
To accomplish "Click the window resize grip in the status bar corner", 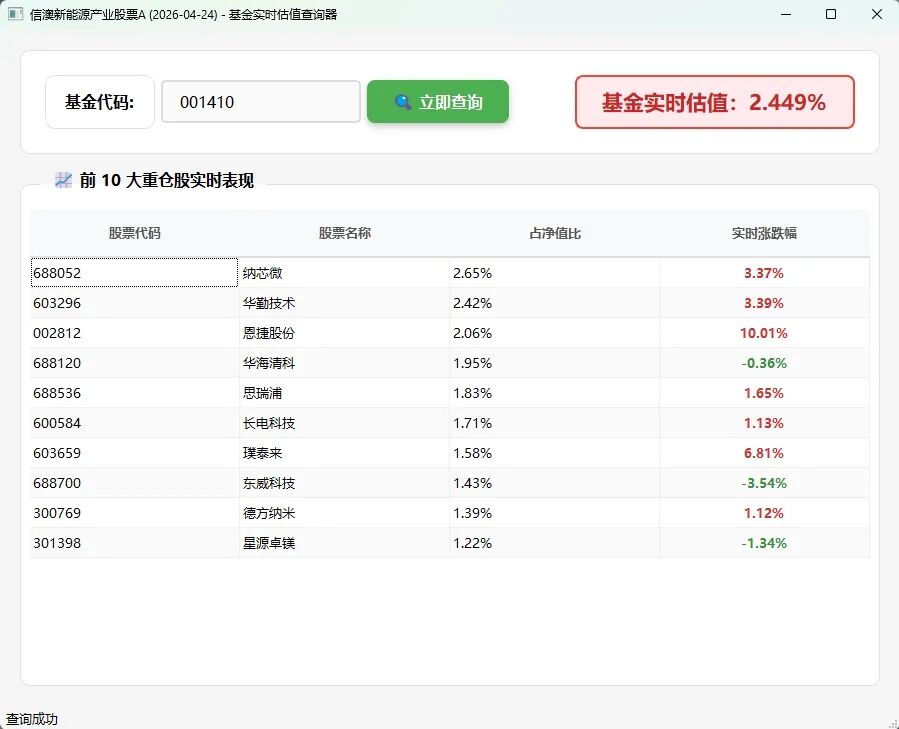I will 893,723.
